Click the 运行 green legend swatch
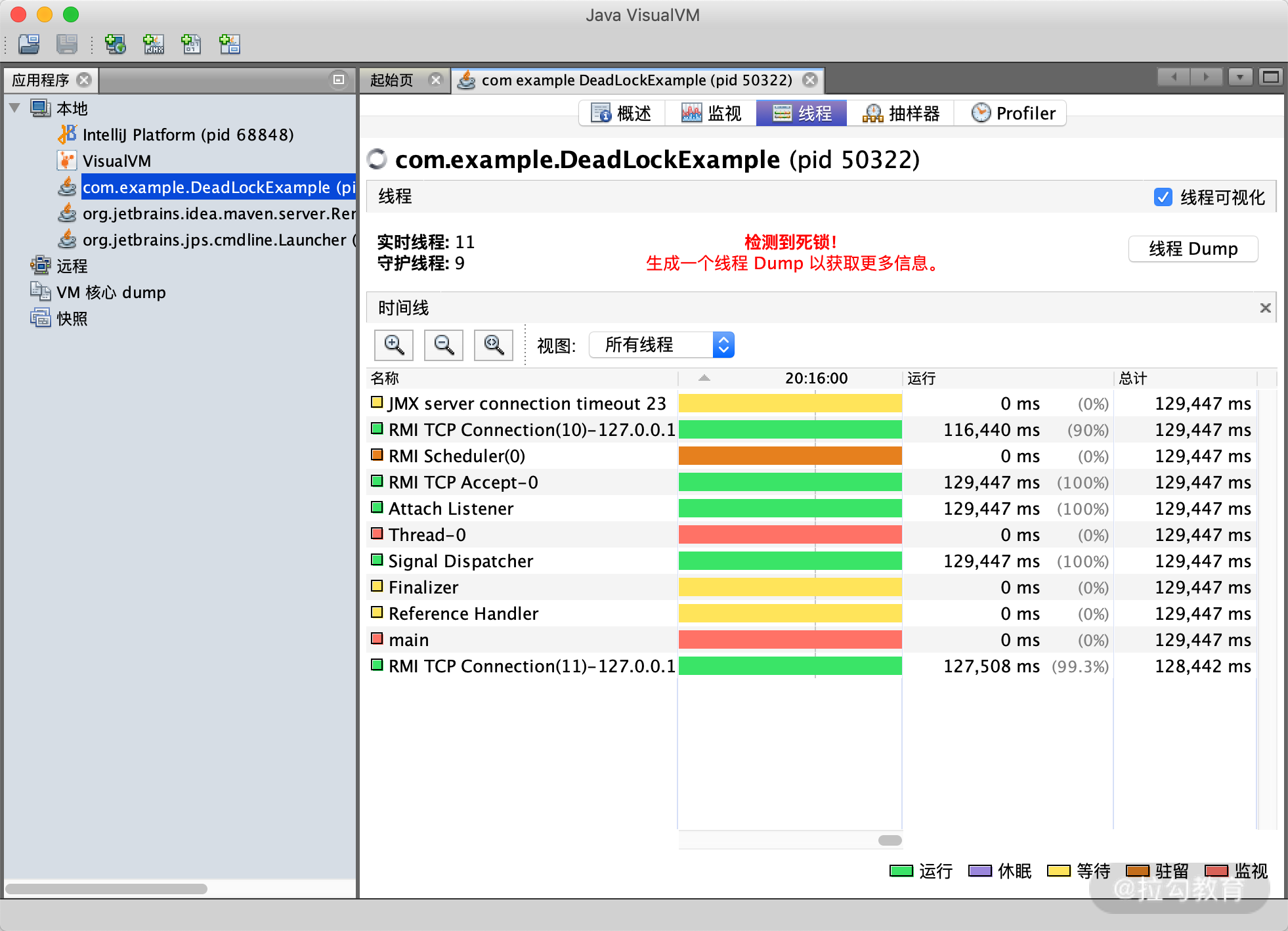Viewport: 1288px width, 931px height. pyautogui.click(x=901, y=871)
